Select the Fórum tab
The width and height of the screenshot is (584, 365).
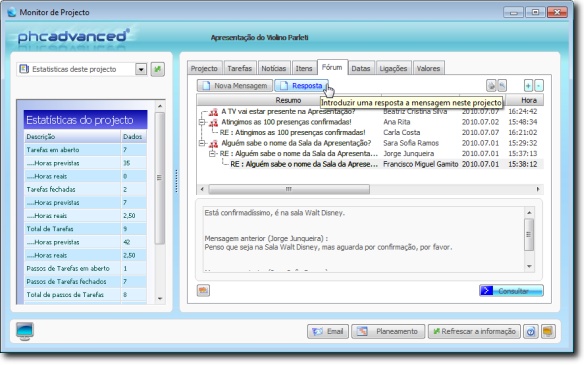click(332, 67)
